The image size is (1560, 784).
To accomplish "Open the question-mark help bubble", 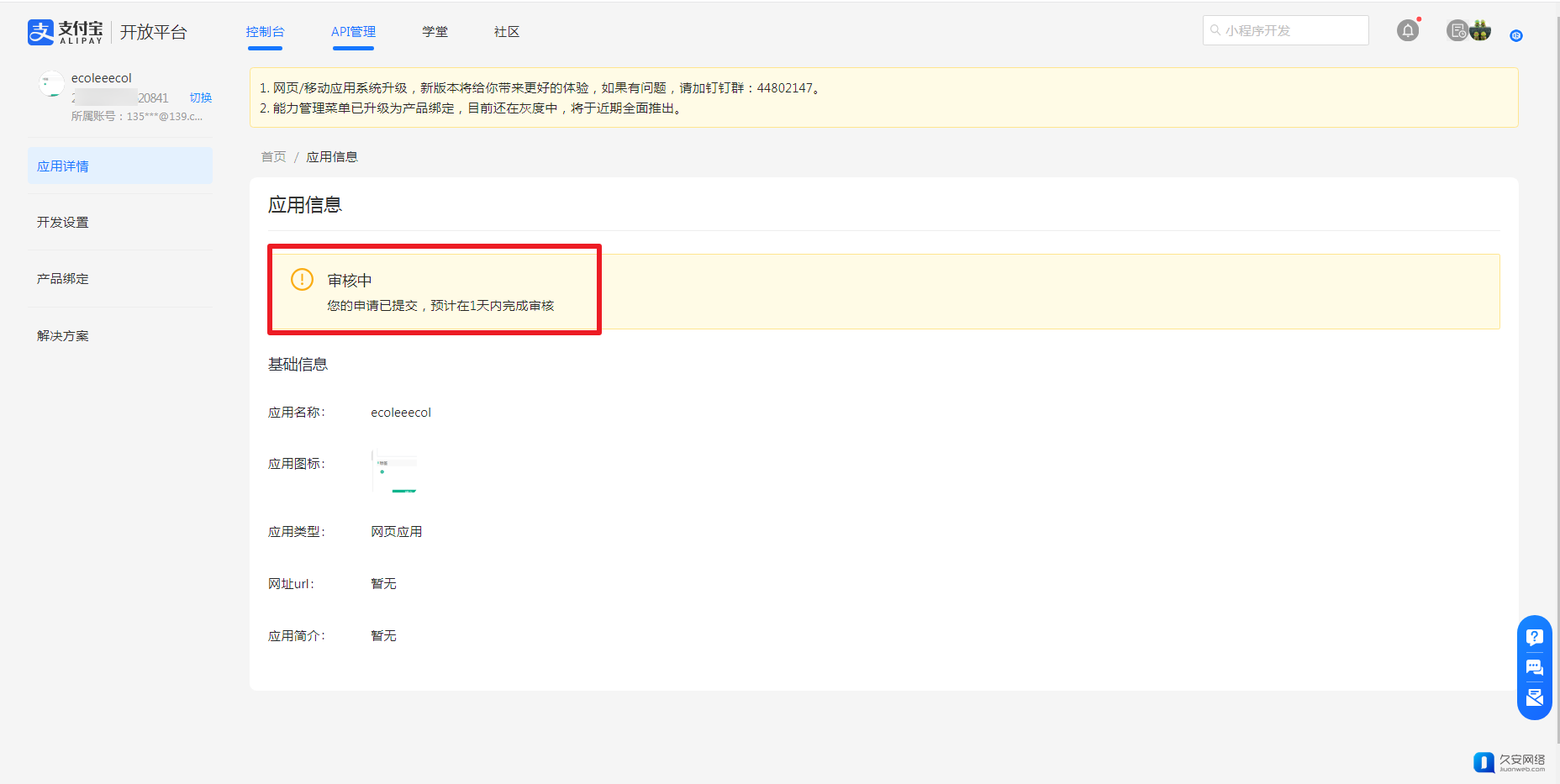I will (x=1534, y=637).
